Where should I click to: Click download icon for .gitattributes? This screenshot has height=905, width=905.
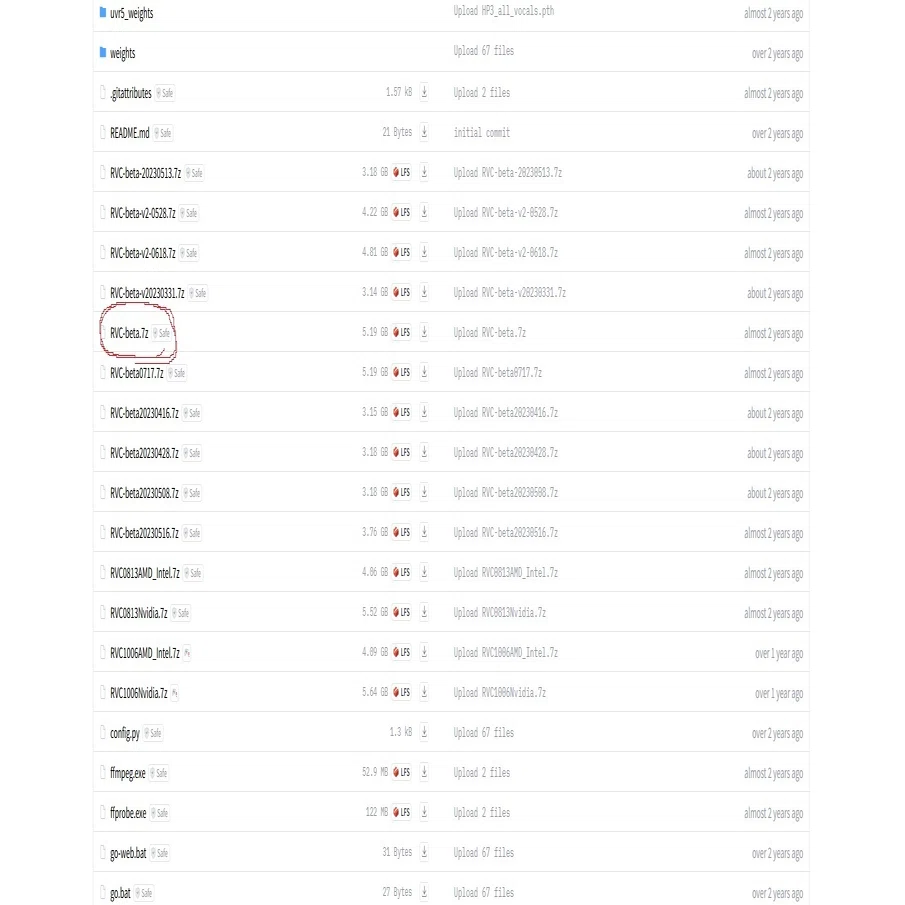tap(424, 92)
